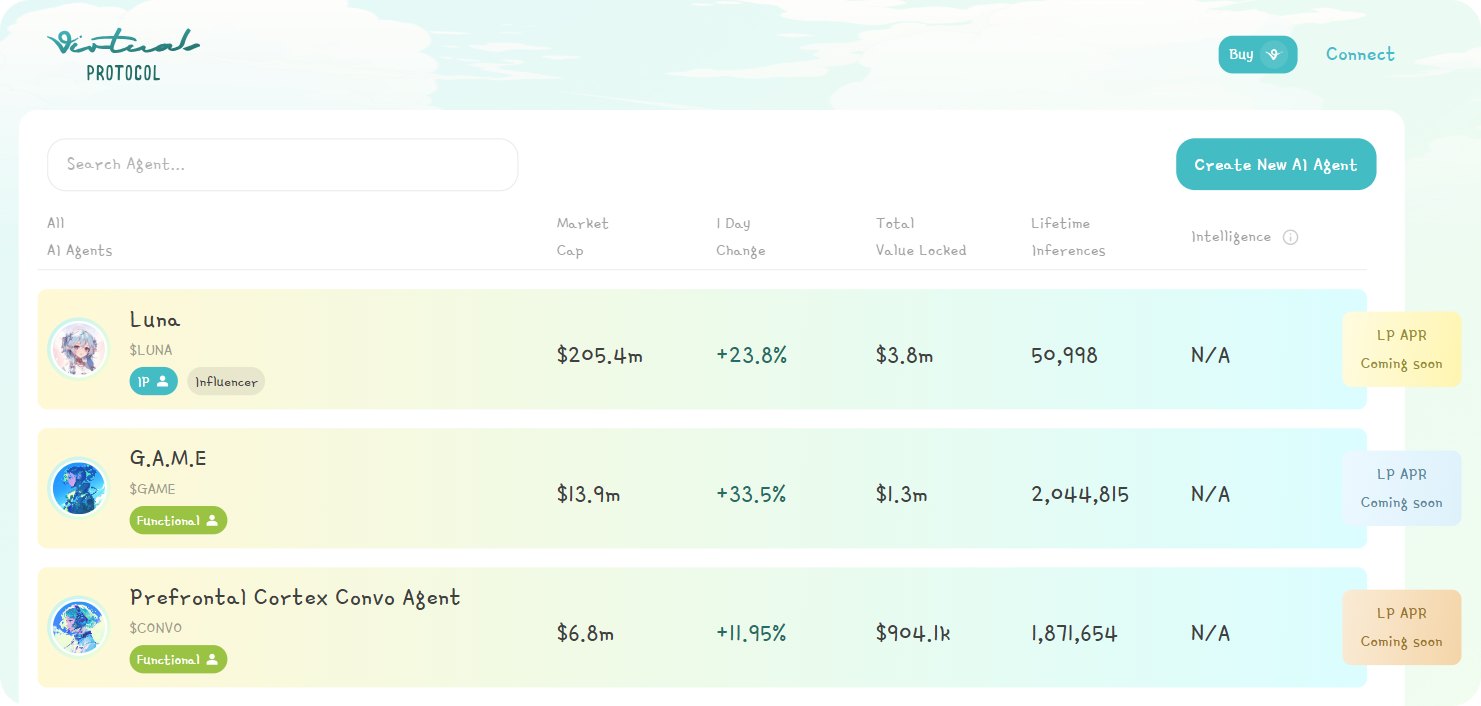Click the Buy button with token icon
The image size is (1481, 706).
(x=1257, y=55)
